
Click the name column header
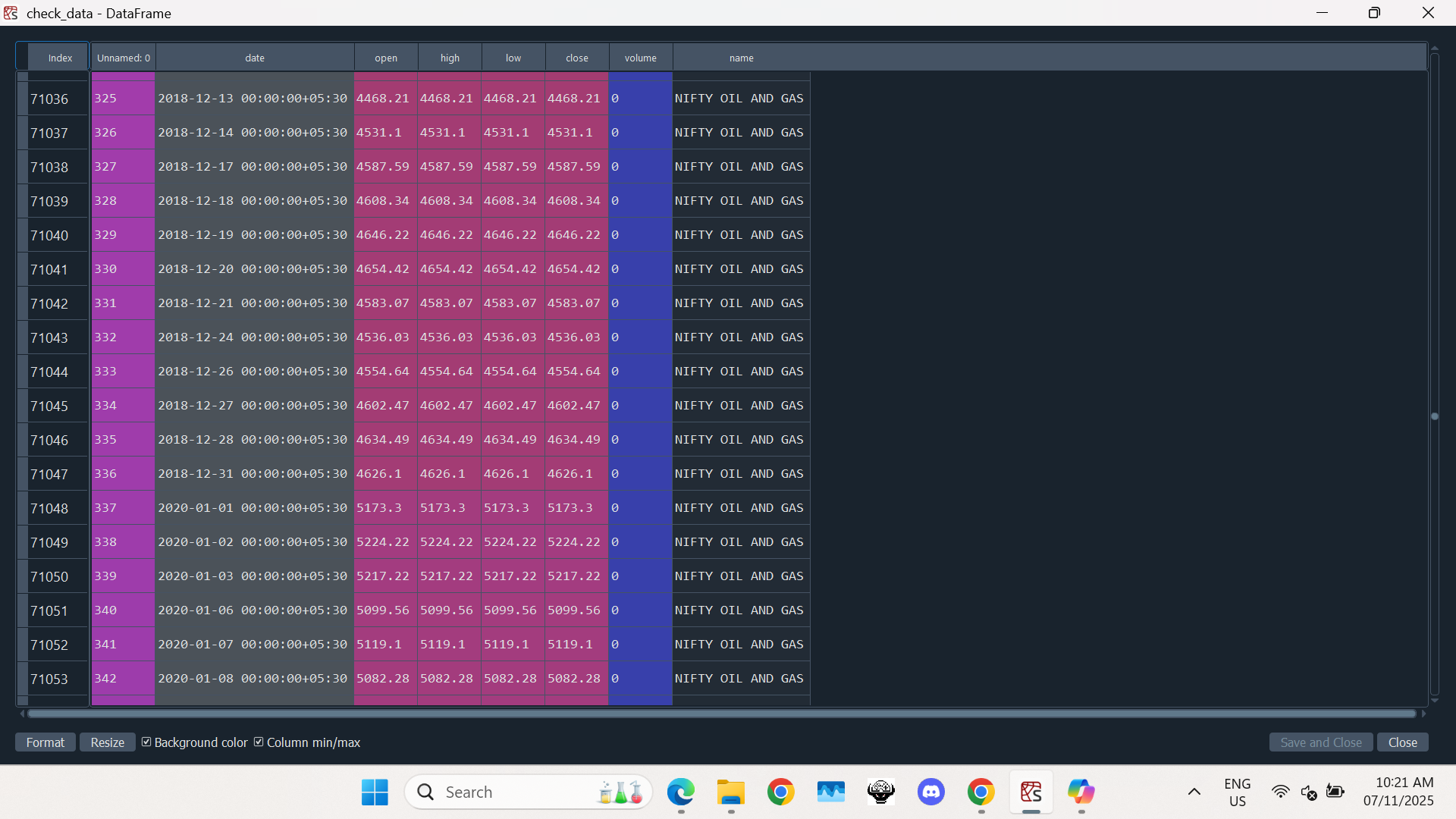[x=741, y=58]
